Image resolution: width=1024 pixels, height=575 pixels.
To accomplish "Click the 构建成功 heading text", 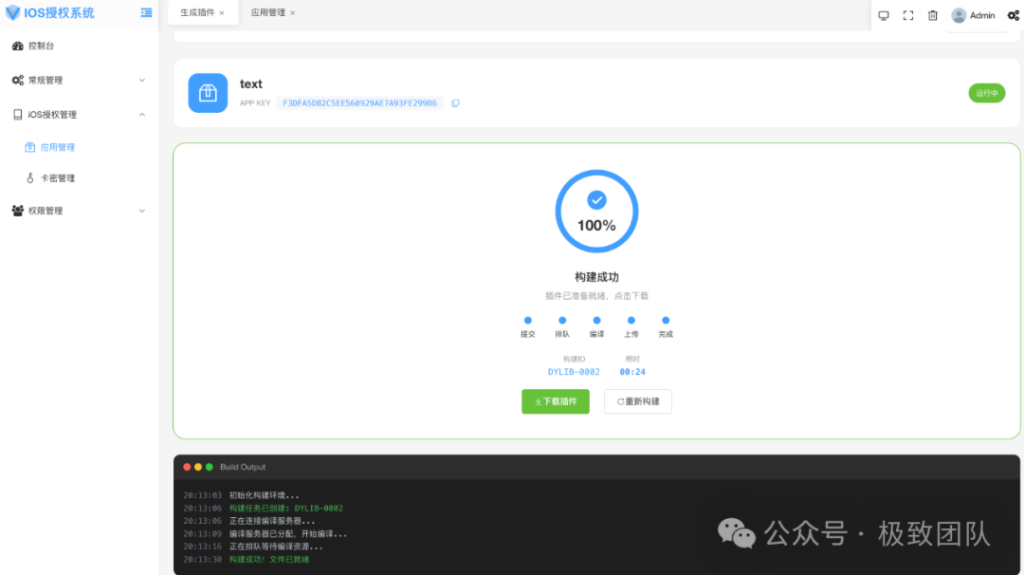I will pyautogui.click(x=596, y=277).
